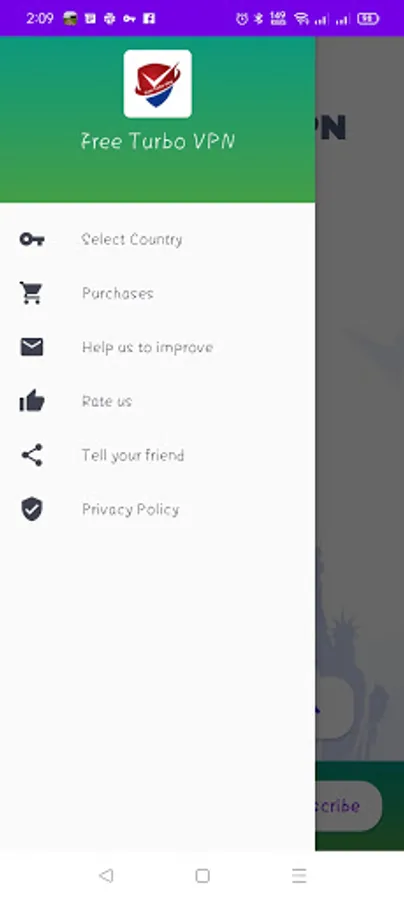Tap the Facebook notification icon in status bar

(149, 18)
